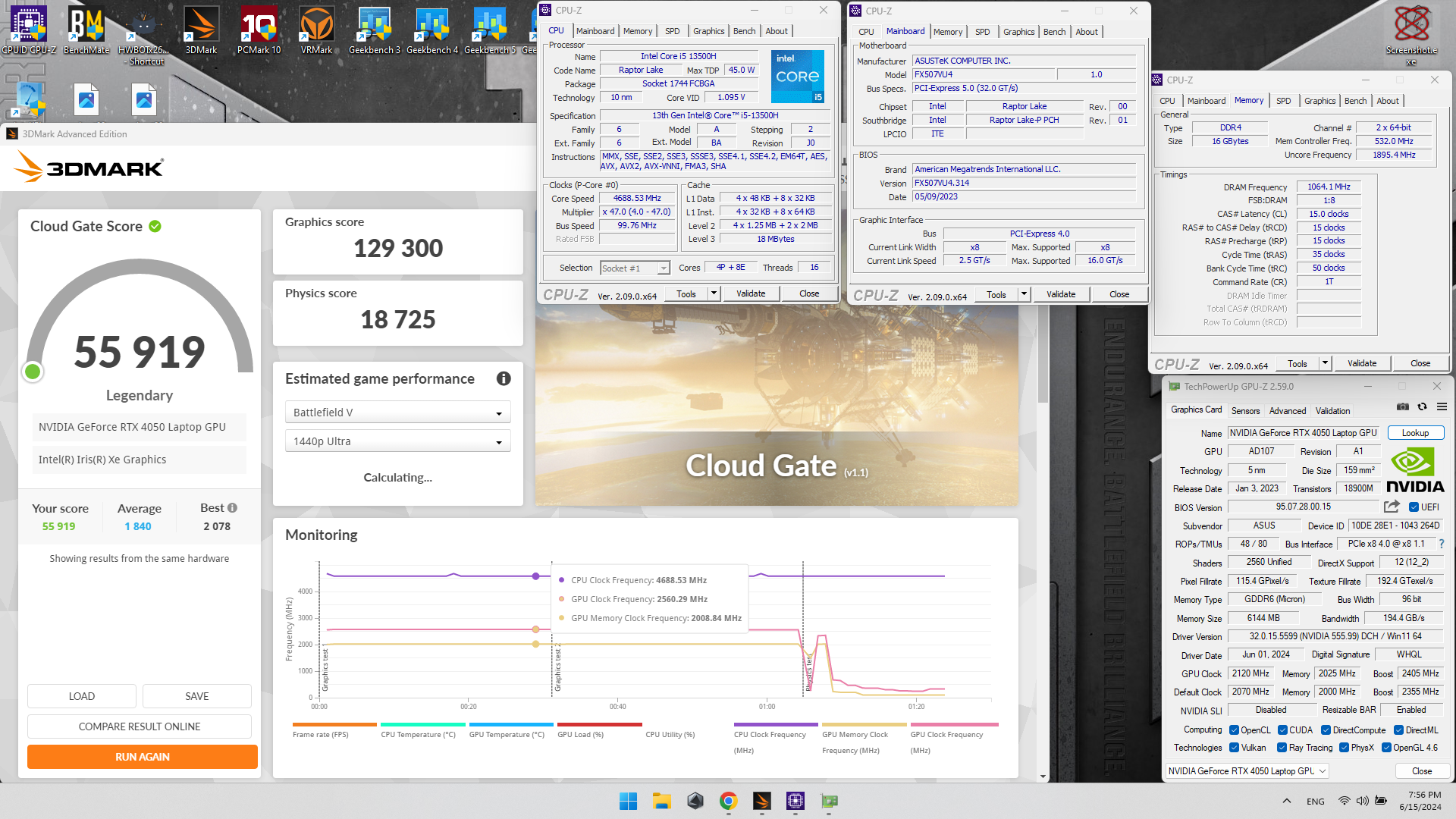Click bus interface question mark in GPU-Z
Image resolution: width=1456 pixels, height=819 pixels.
1442,544
